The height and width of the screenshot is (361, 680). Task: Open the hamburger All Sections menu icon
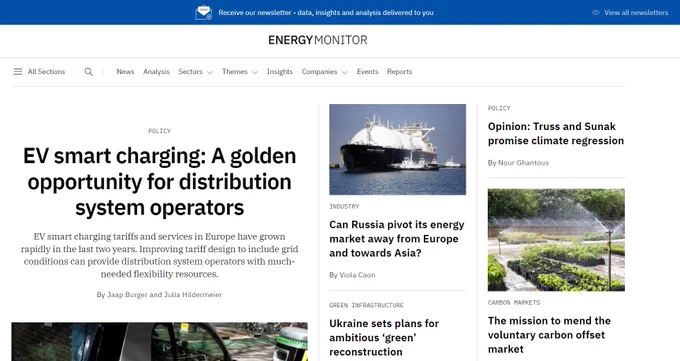point(18,72)
